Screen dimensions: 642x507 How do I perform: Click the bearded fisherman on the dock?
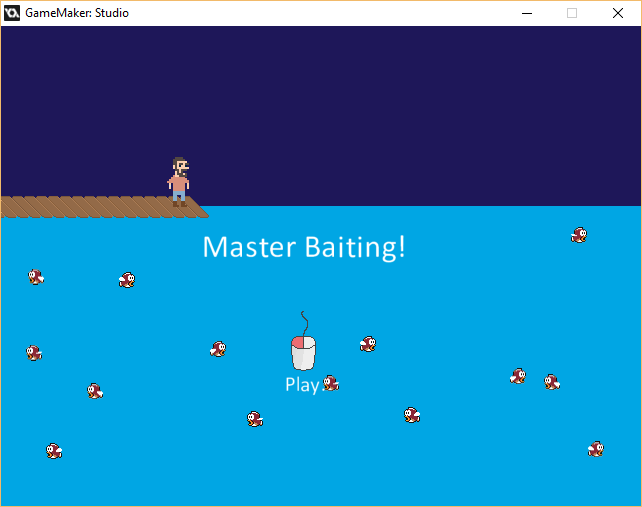click(x=179, y=182)
